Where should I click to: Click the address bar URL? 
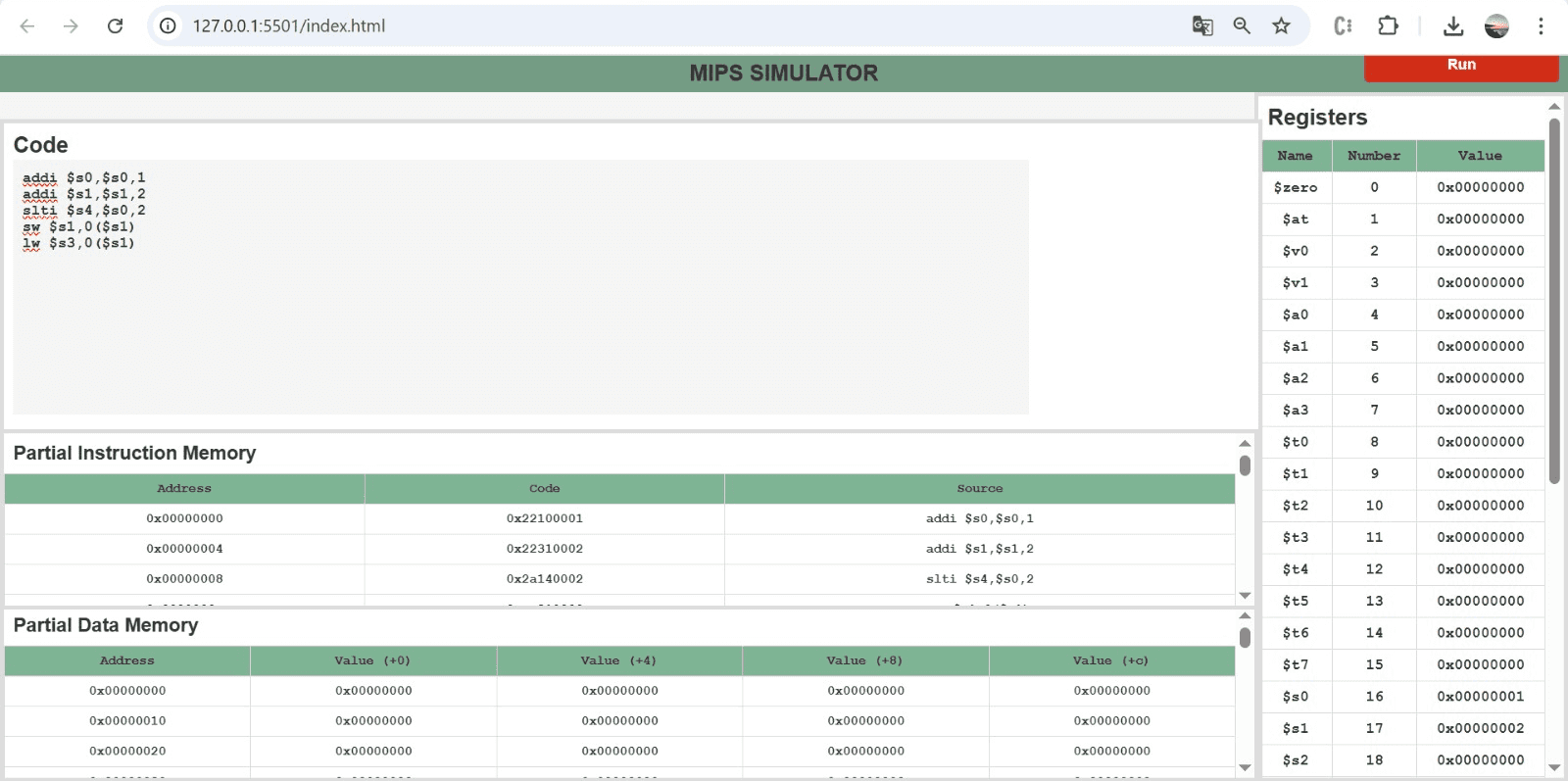tap(289, 26)
